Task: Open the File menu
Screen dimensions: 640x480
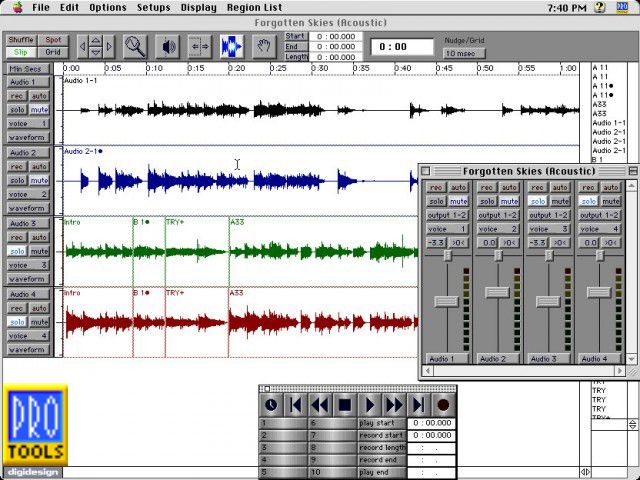Action: point(40,7)
